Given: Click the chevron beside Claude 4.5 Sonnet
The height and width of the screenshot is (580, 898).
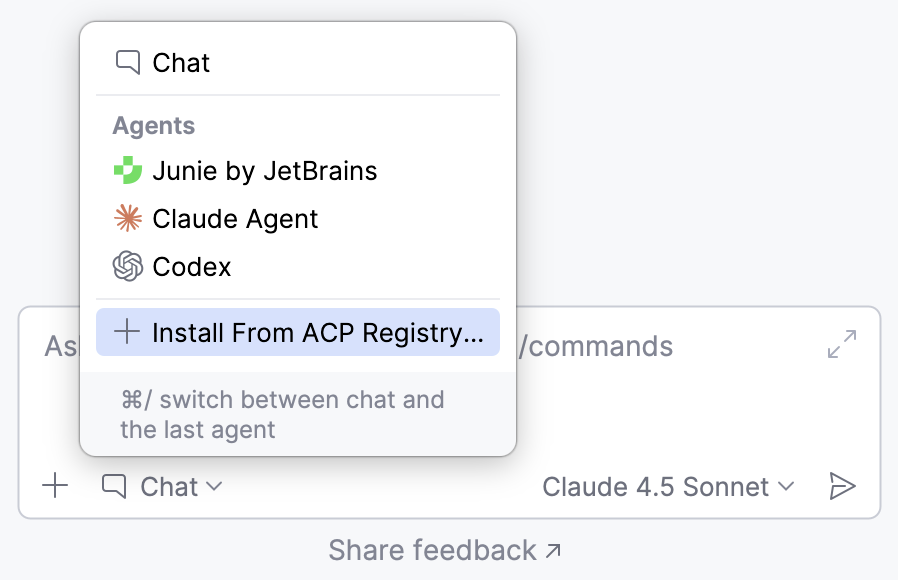Looking at the screenshot, I should 785,489.
